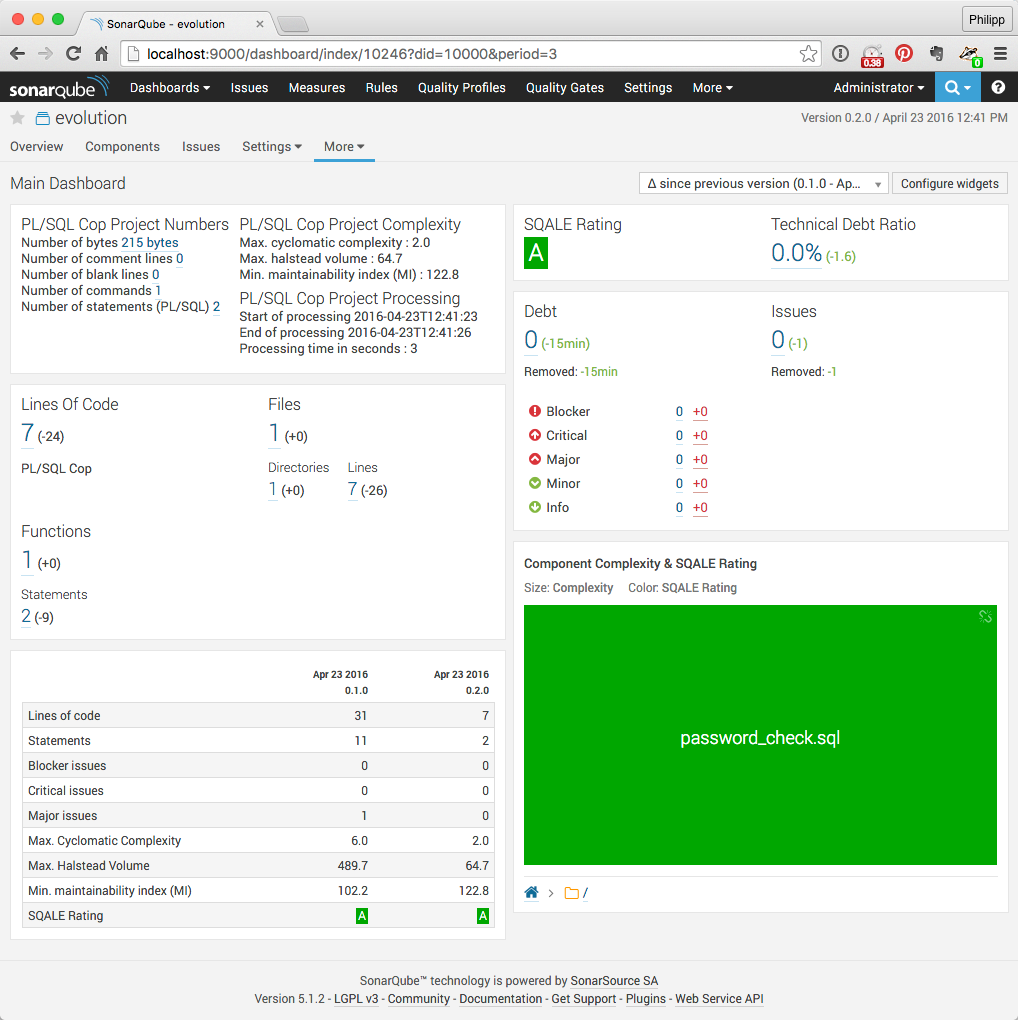The width and height of the screenshot is (1018, 1020).
Task: Open the Technical Debt Ratio 0.0% value
Action: 796,253
